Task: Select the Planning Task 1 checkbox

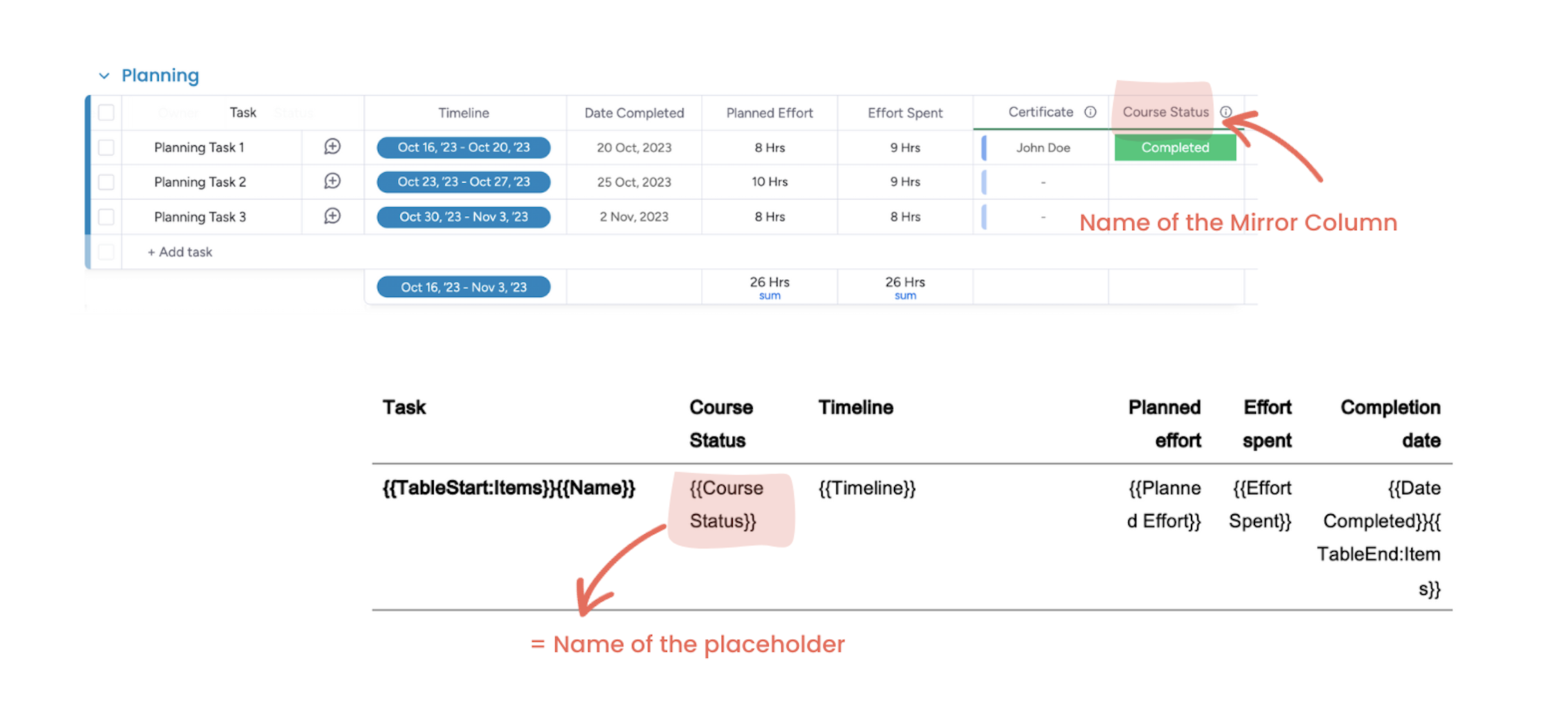Action: (x=106, y=147)
